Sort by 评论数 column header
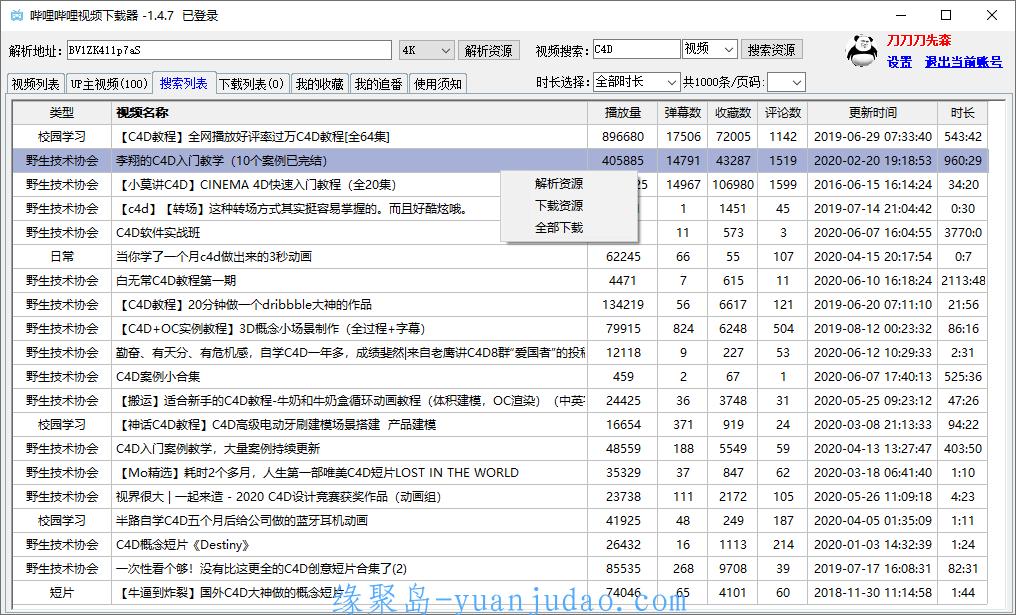The height and width of the screenshot is (615, 1016). click(783, 113)
